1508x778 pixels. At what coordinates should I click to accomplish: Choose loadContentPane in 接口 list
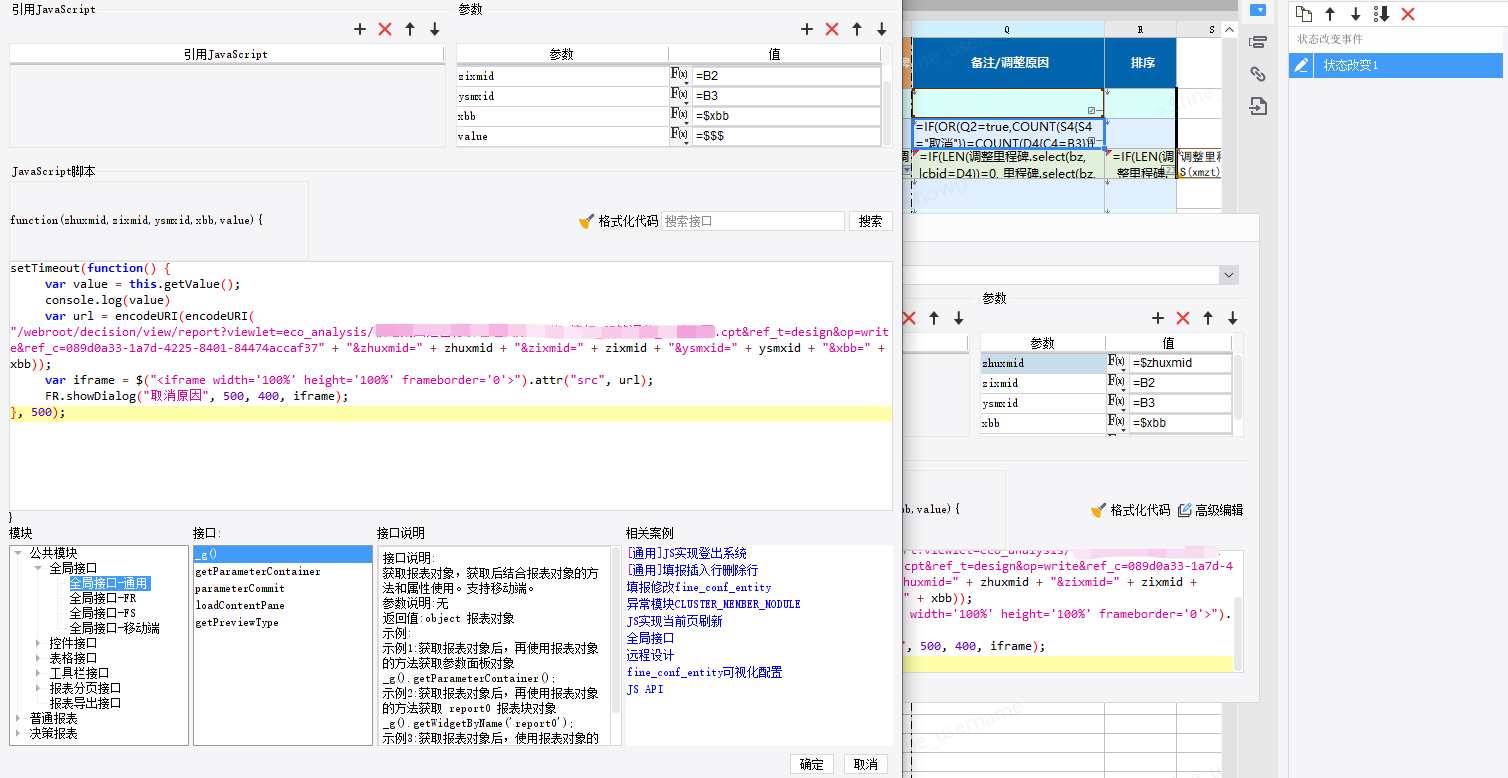240,606
